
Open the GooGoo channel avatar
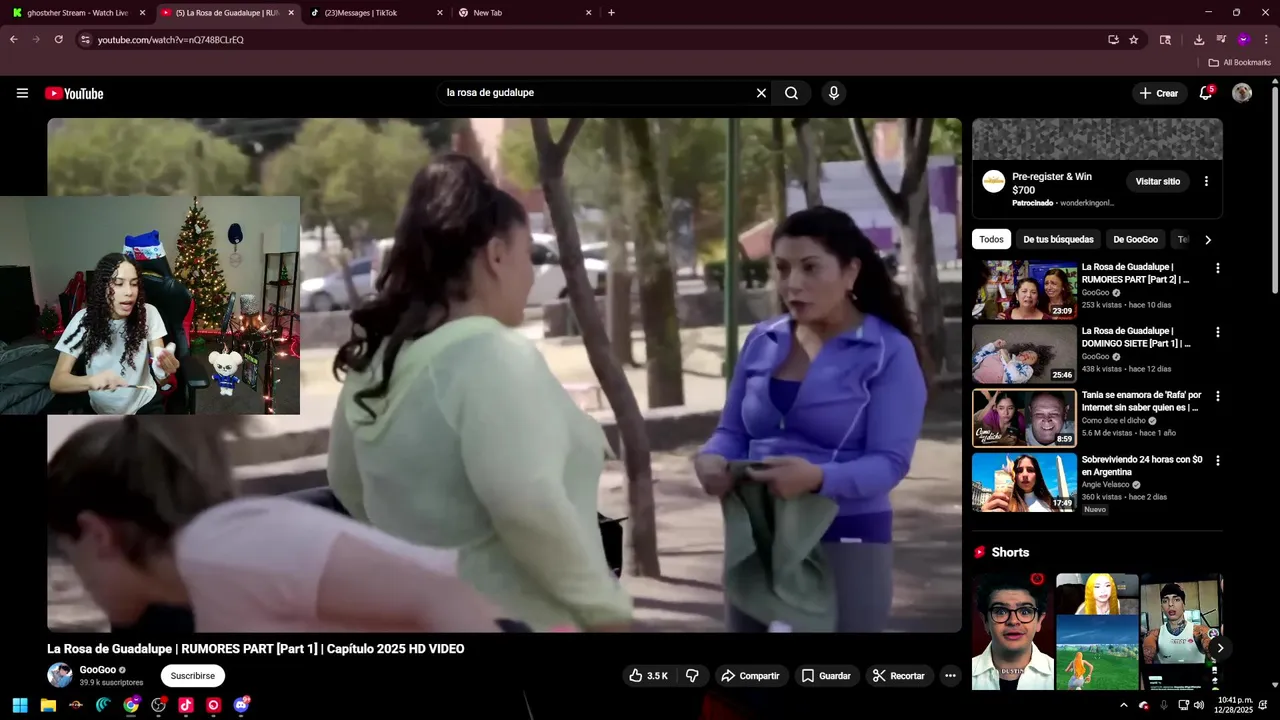[x=60, y=675]
